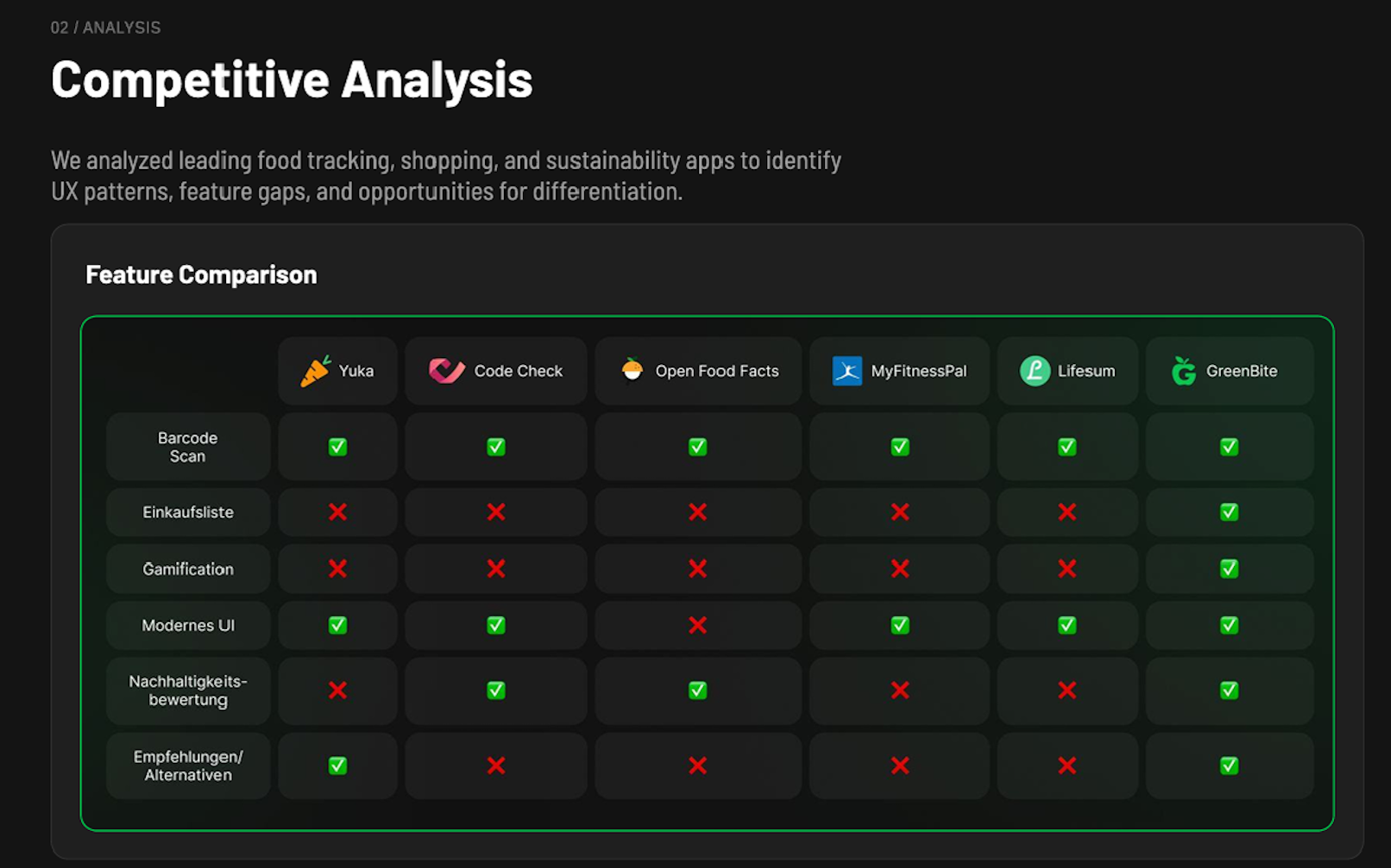Click the Yuka carrot logo icon
Image resolution: width=1391 pixels, height=868 pixels.
pos(315,371)
